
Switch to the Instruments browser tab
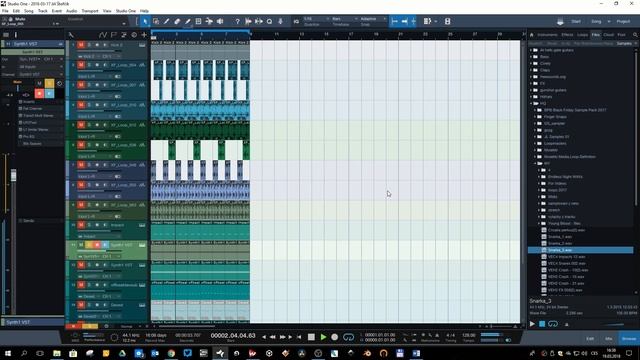(547, 35)
